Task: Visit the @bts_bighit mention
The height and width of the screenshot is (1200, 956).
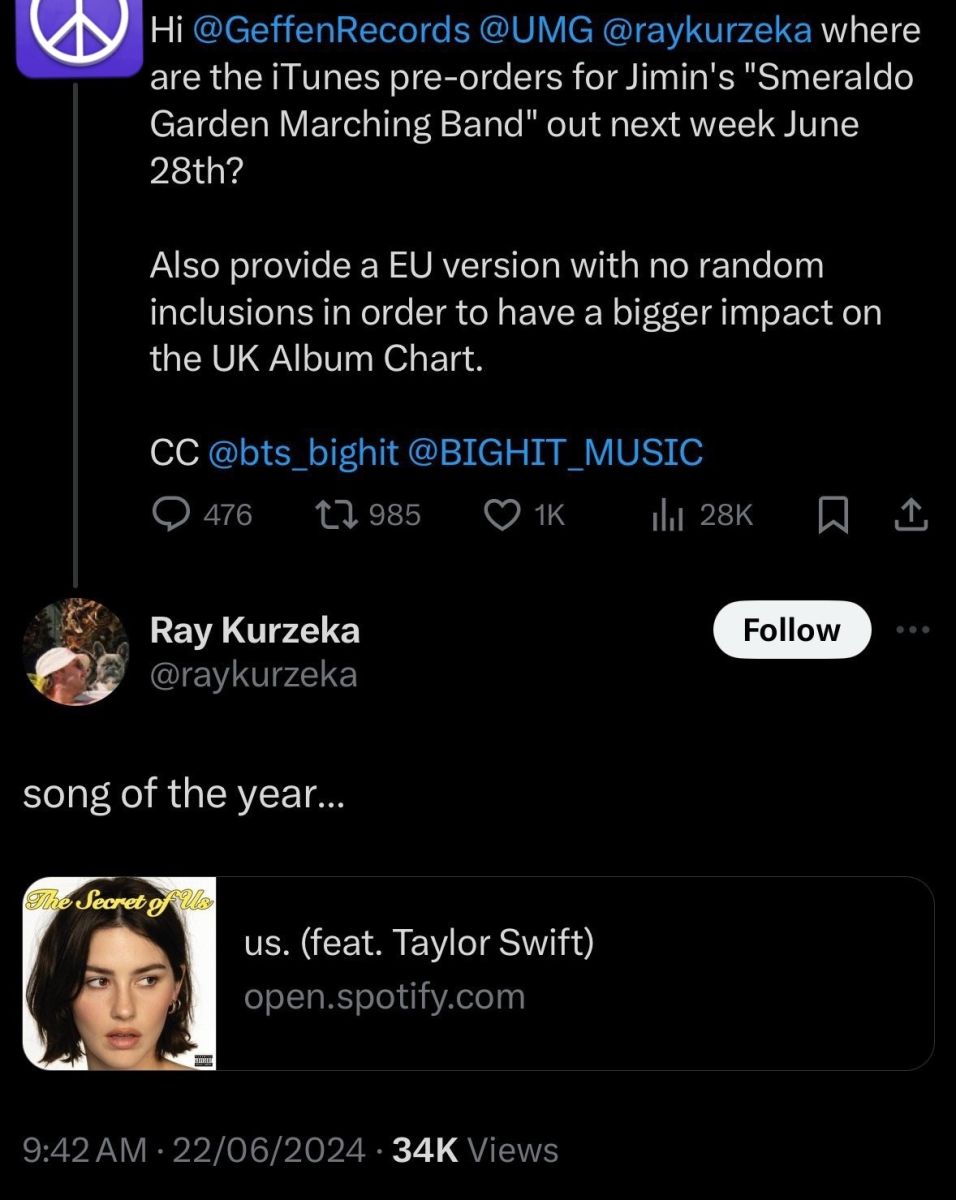Action: 303,452
